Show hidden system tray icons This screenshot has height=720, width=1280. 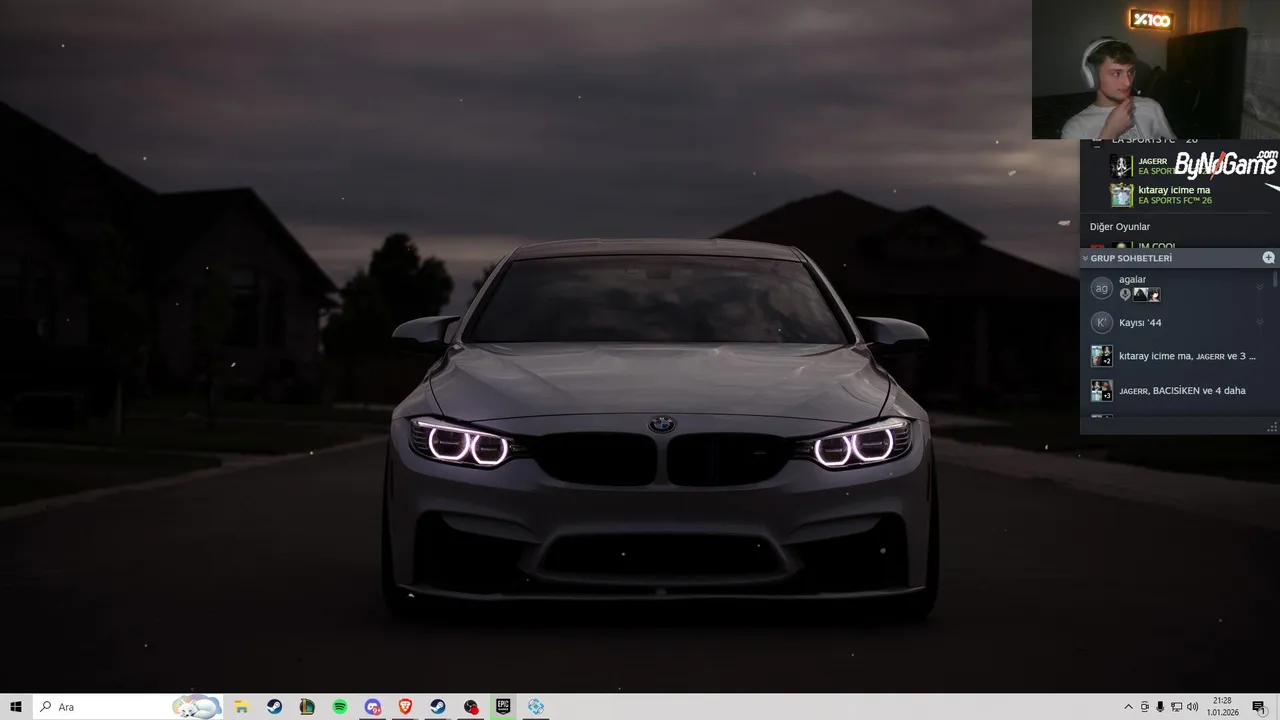1129,707
